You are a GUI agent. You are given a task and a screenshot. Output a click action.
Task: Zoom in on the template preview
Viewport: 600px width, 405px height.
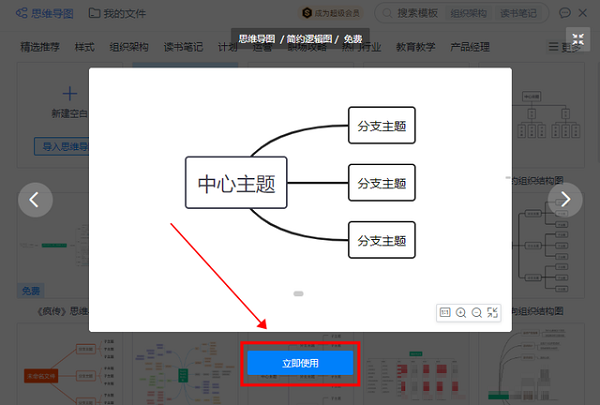(x=461, y=313)
